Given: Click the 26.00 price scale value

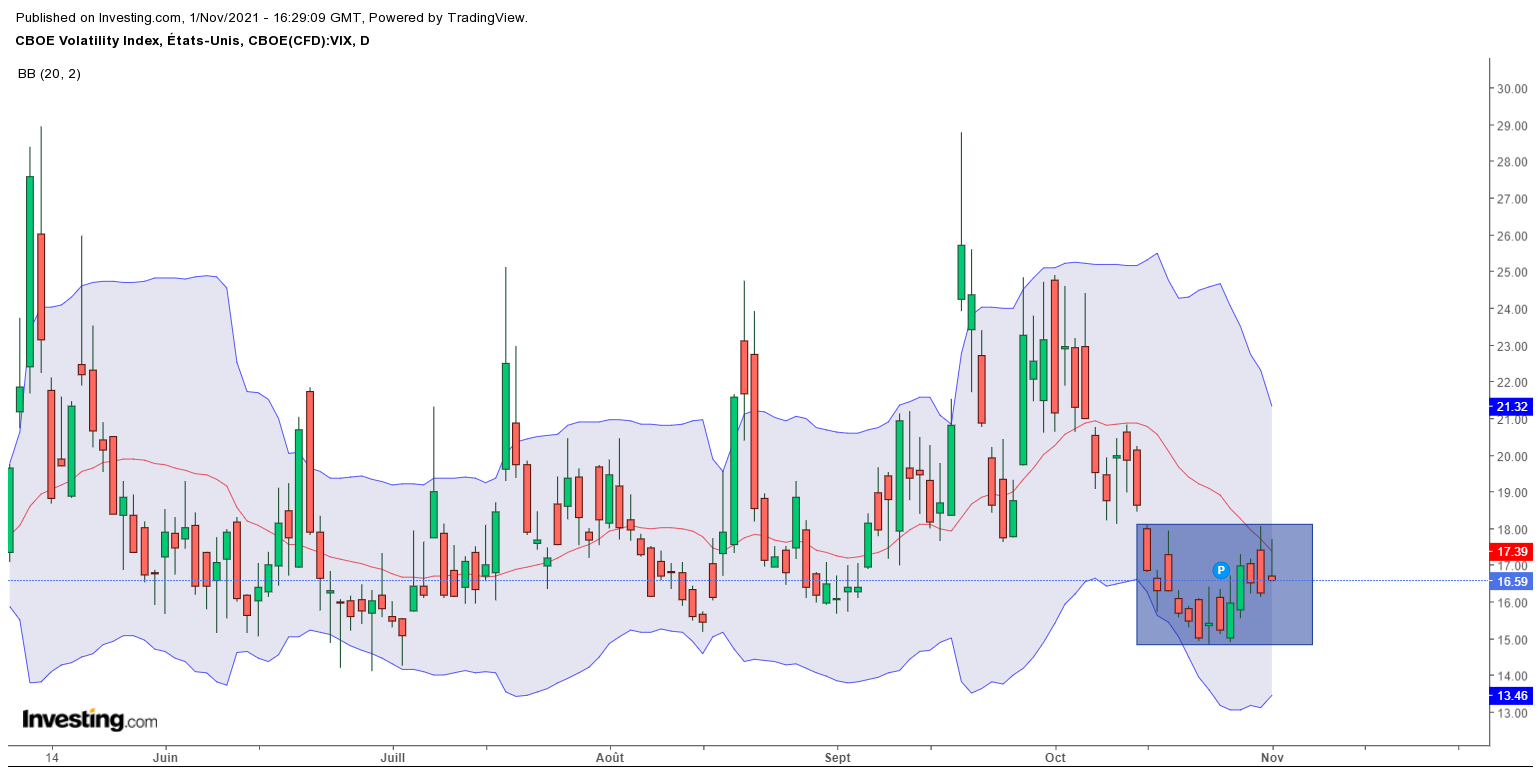Looking at the screenshot, I should [1511, 236].
